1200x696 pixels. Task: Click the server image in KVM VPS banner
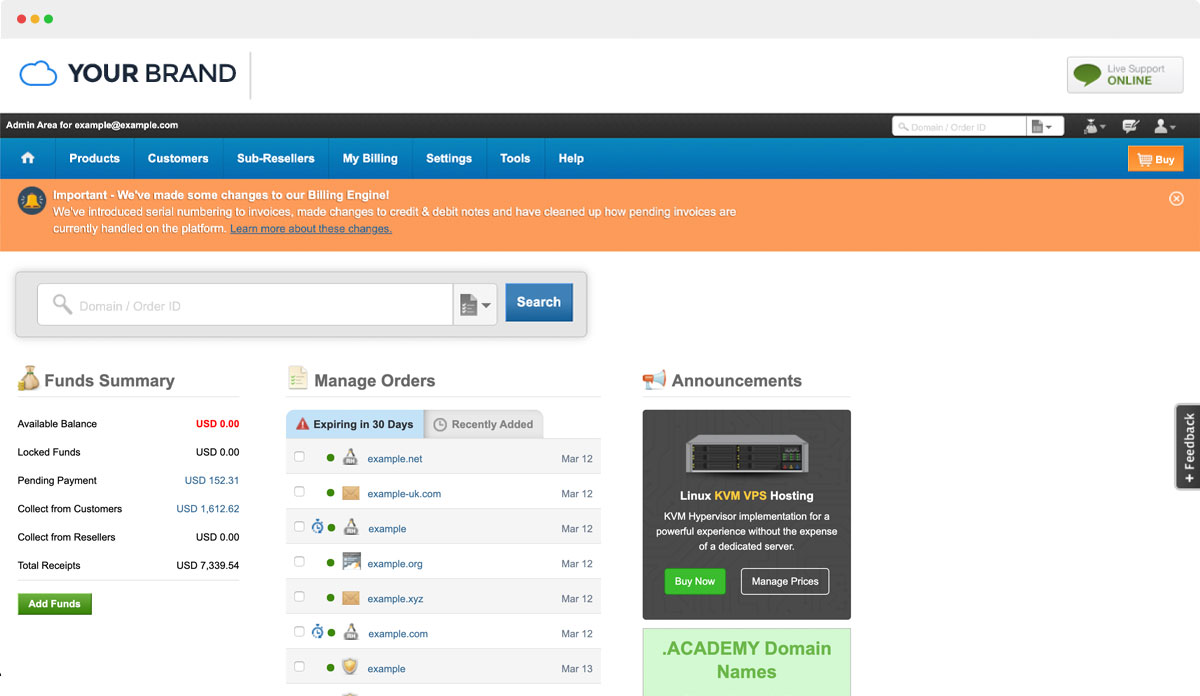click(x=746, y=454)
